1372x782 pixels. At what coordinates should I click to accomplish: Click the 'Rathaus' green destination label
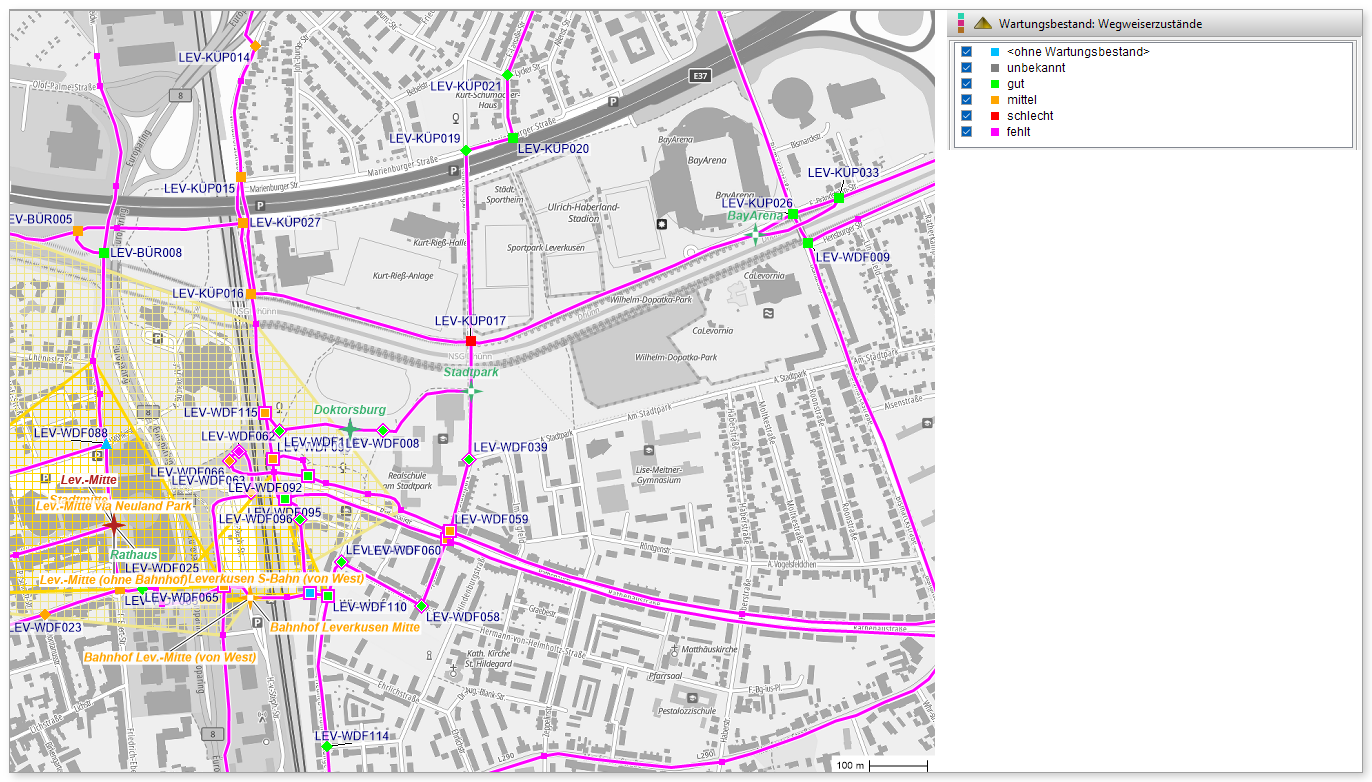(134, 554)
